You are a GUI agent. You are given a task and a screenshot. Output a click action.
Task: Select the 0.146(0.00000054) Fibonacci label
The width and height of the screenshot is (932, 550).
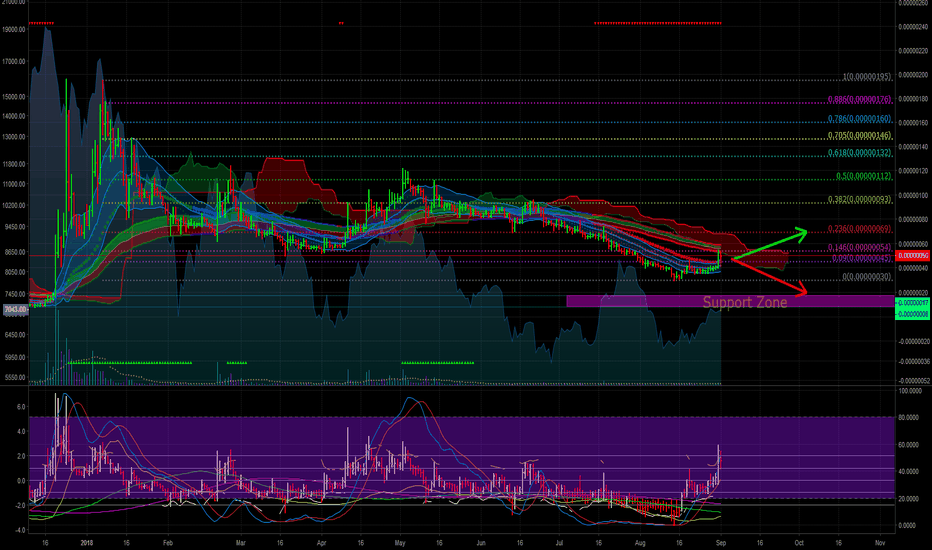coord(859,247)
